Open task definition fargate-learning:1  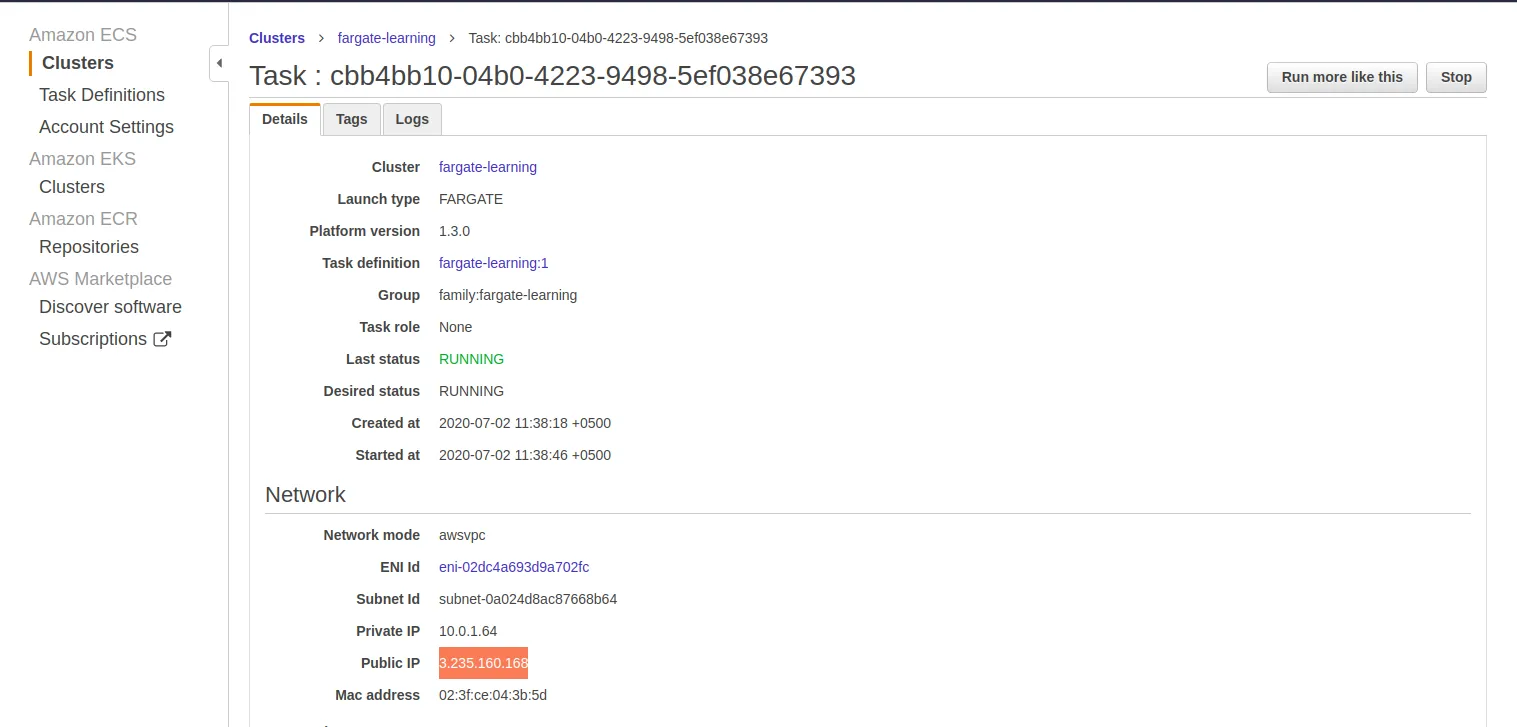[x=494, y=263]
